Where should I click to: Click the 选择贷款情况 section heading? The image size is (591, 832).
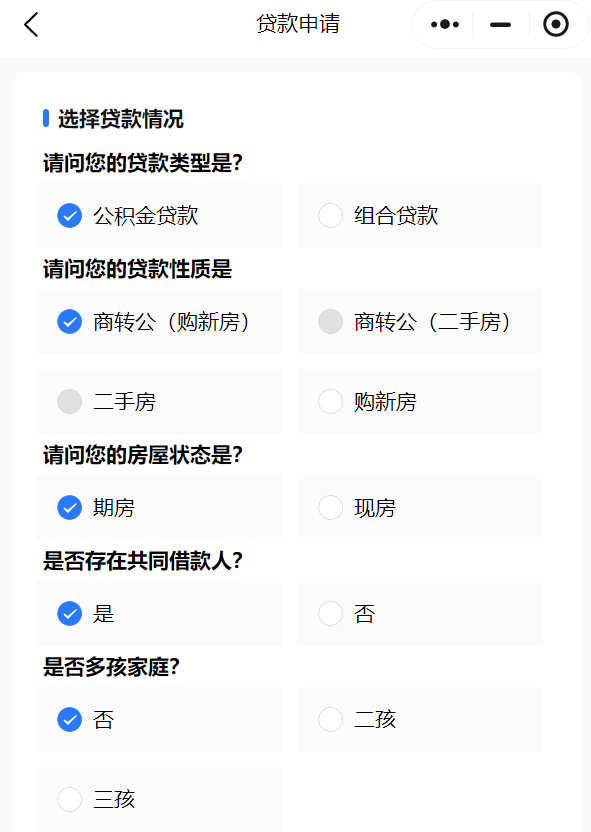(x=120, y=119)
